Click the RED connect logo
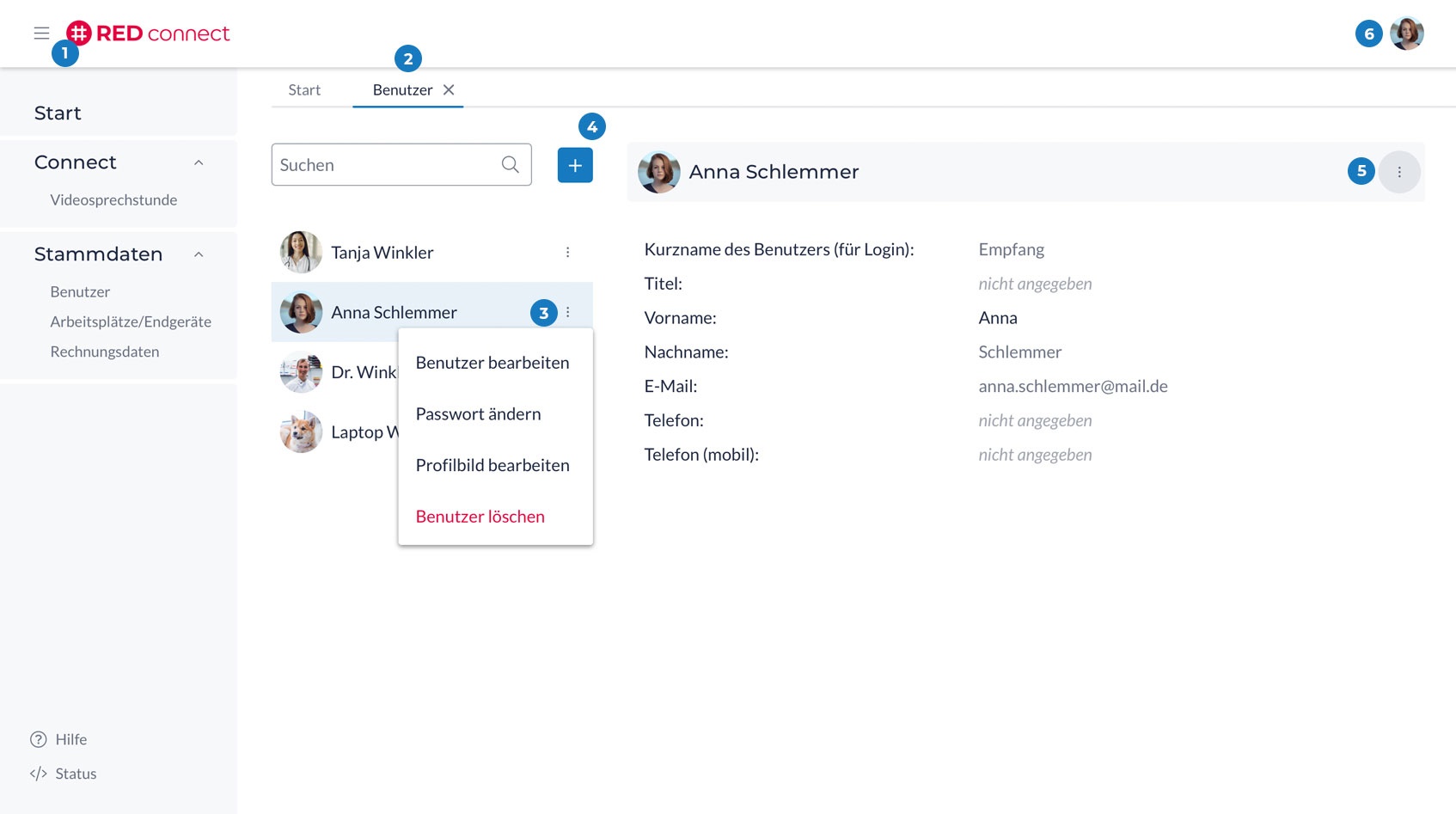The height and width of the screenshot is (814, 1456). (x=148, y=34)
